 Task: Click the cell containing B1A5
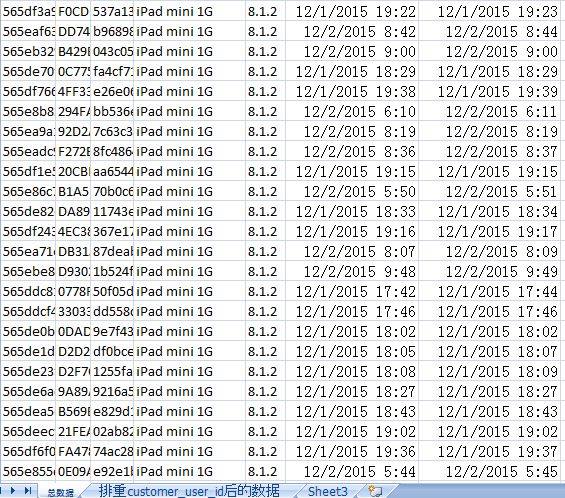[73, 192]
